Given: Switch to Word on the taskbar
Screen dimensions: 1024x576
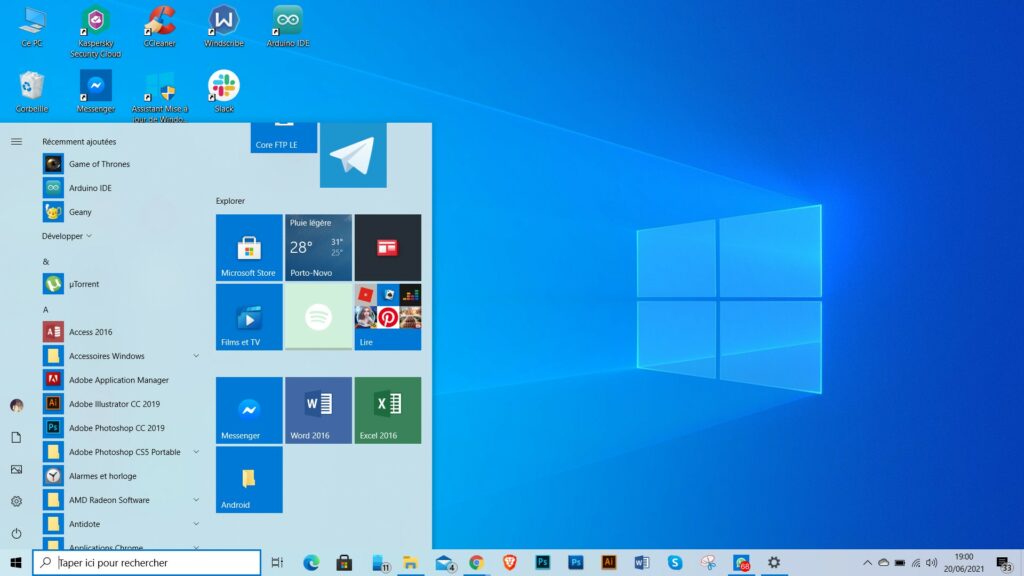Looking at the screenshot, I should (642, 562).
